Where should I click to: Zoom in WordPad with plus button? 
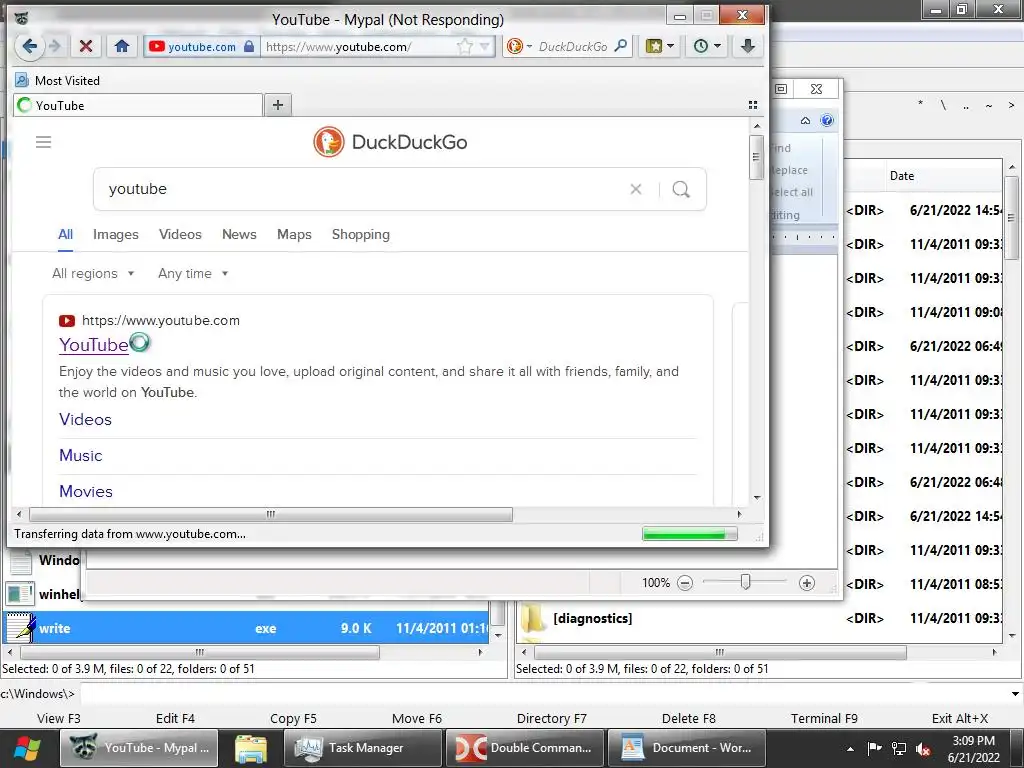coord(807,583)
